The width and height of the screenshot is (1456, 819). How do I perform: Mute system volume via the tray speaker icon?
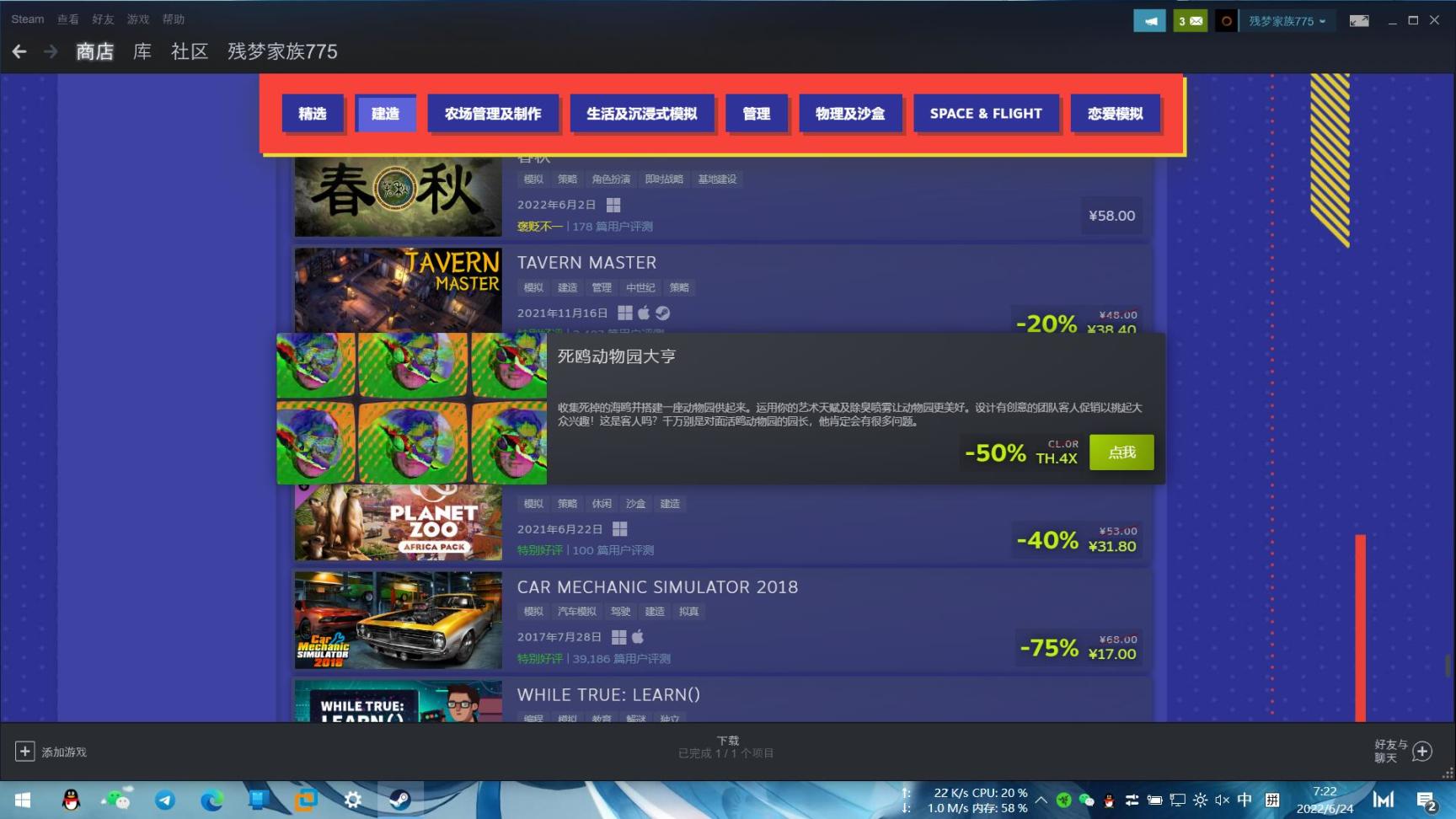pyautogui.click(x=1223, y=799)
